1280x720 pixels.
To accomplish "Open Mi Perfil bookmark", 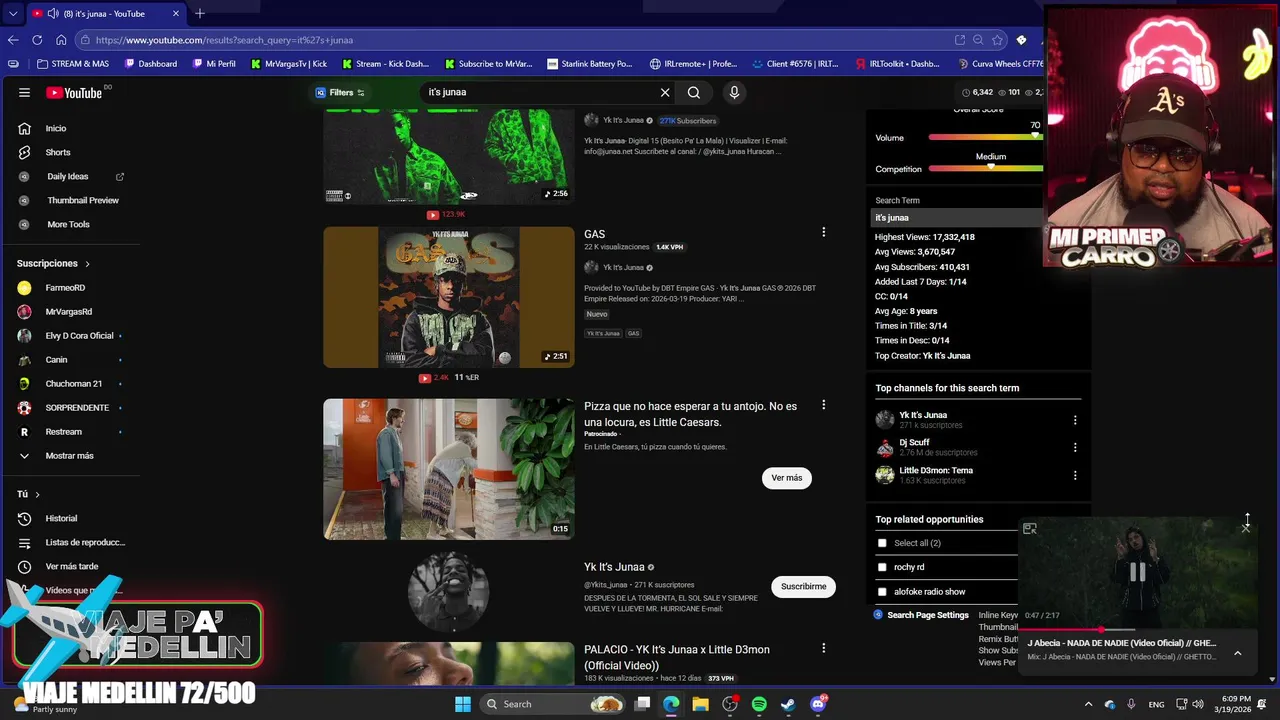I will pyautogui.click(x=214, y=64).
